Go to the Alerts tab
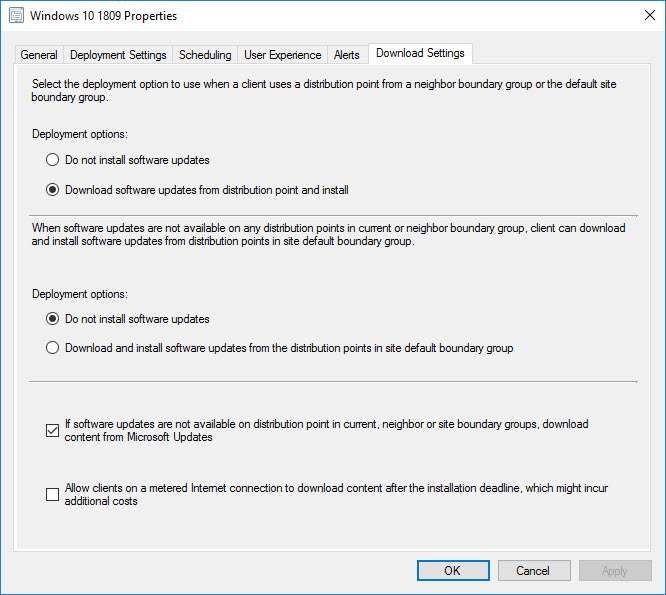 [x=347, y=55]
